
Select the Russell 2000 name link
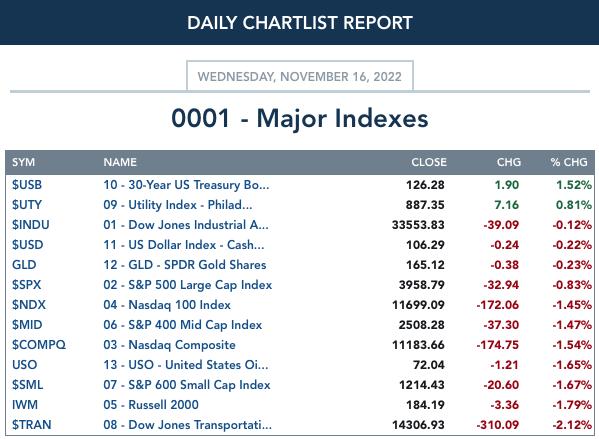click(151, 405)
